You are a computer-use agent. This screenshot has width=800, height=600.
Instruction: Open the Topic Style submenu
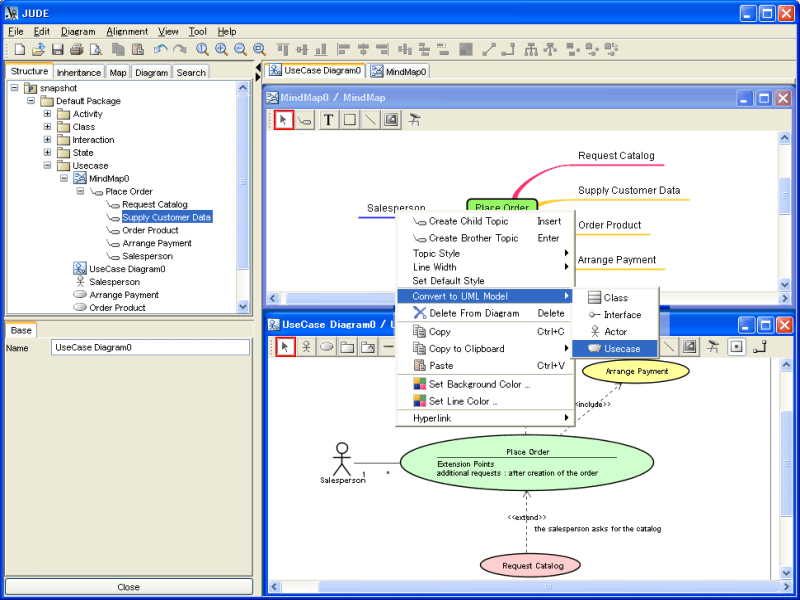point(486,253)
